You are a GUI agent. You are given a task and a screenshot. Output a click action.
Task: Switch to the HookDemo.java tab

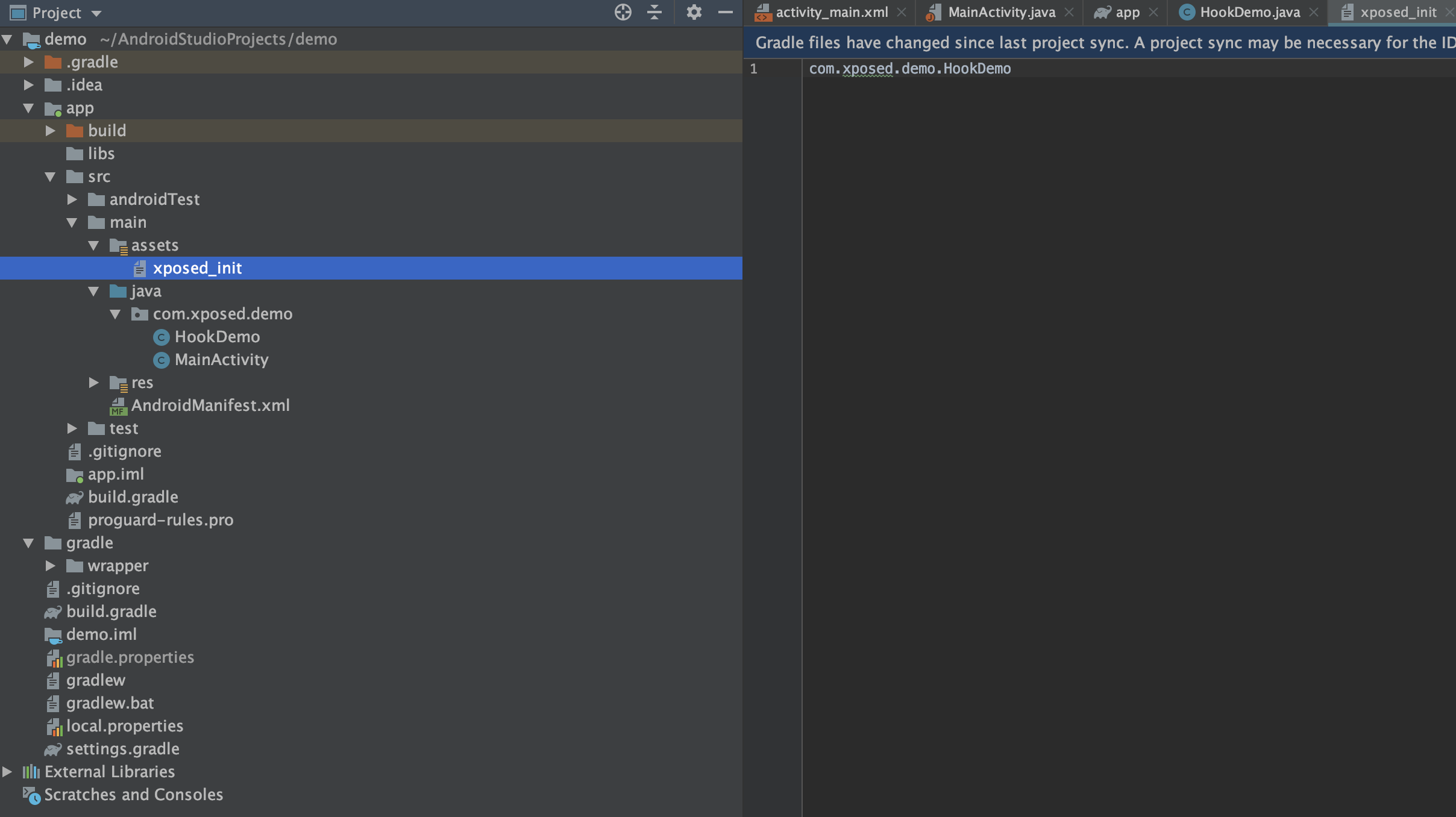[1249, 12]
